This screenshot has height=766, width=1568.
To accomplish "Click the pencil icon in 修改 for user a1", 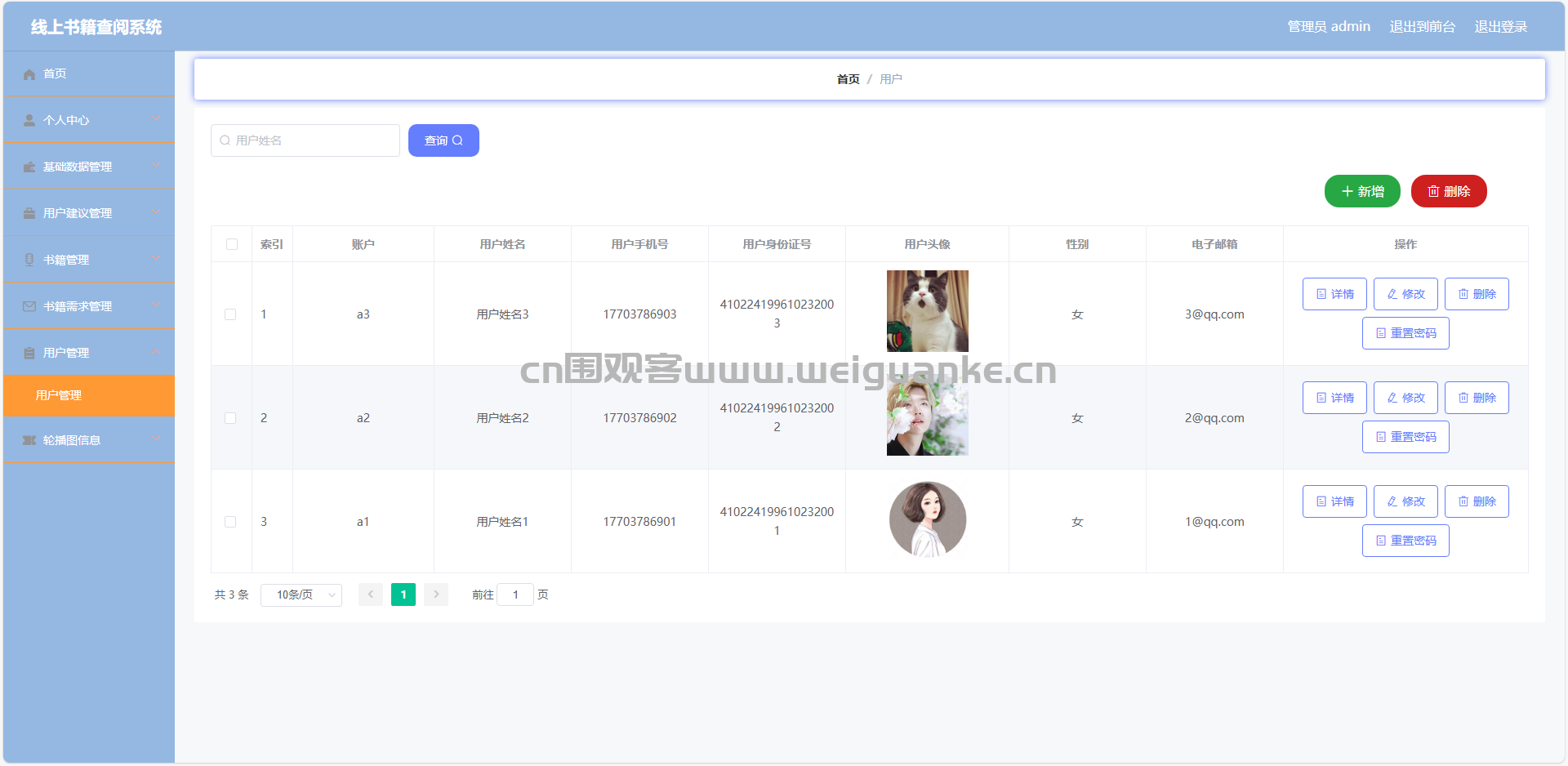I will click(x=1392, y=501).
